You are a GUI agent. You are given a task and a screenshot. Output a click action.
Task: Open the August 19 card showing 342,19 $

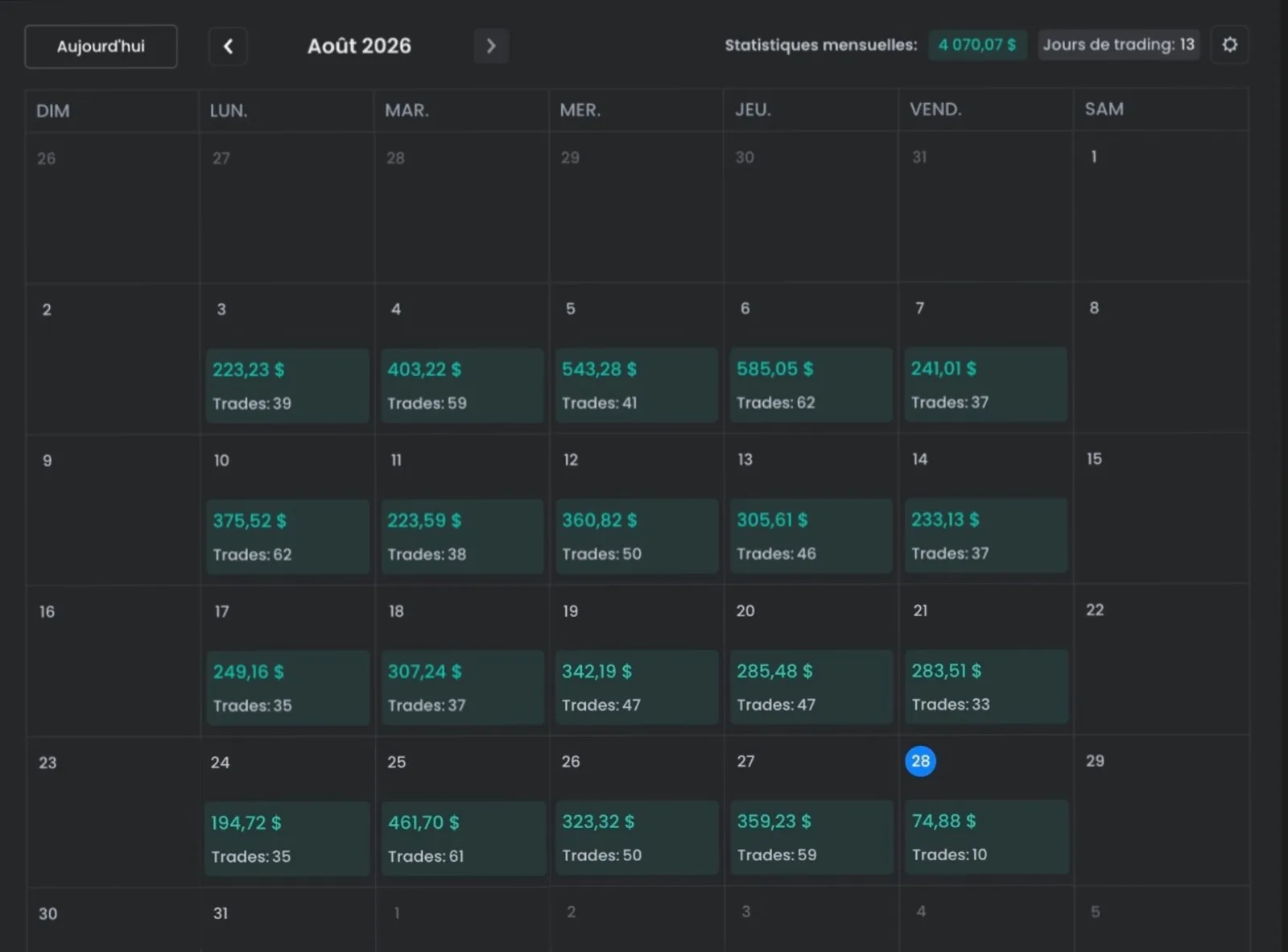click(636, 687)
